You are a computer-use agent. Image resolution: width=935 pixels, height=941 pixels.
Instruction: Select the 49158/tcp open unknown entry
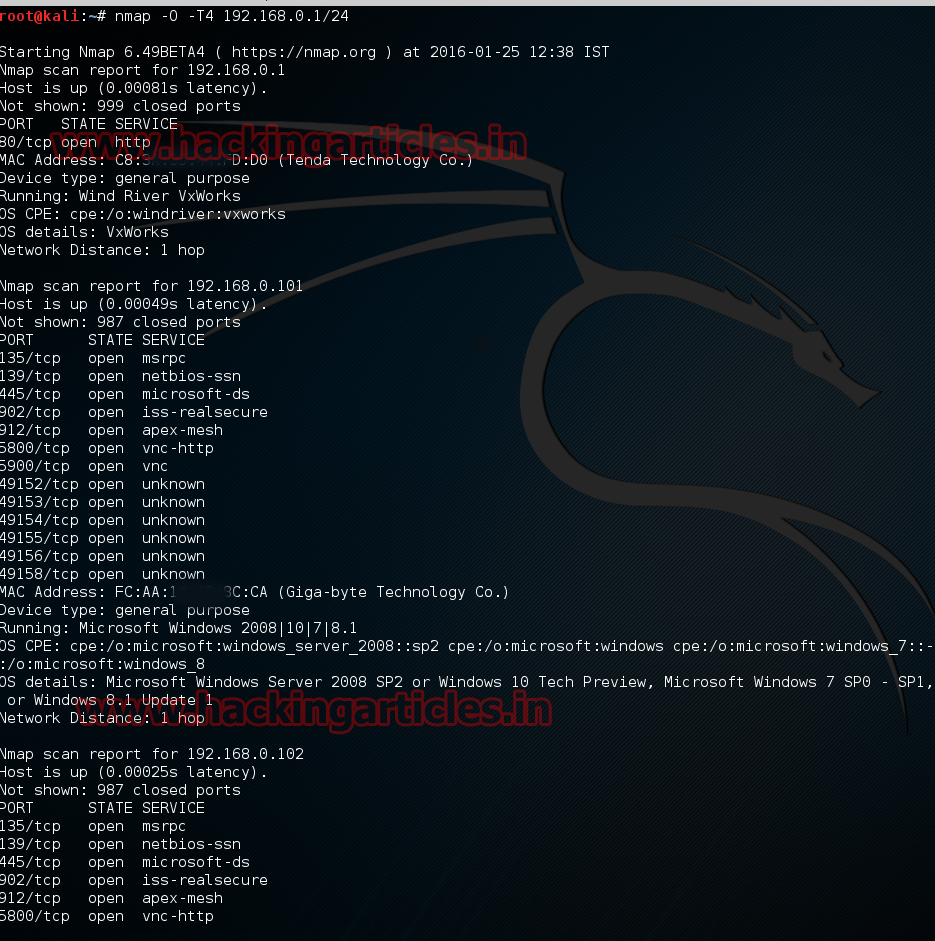(100, 574)
